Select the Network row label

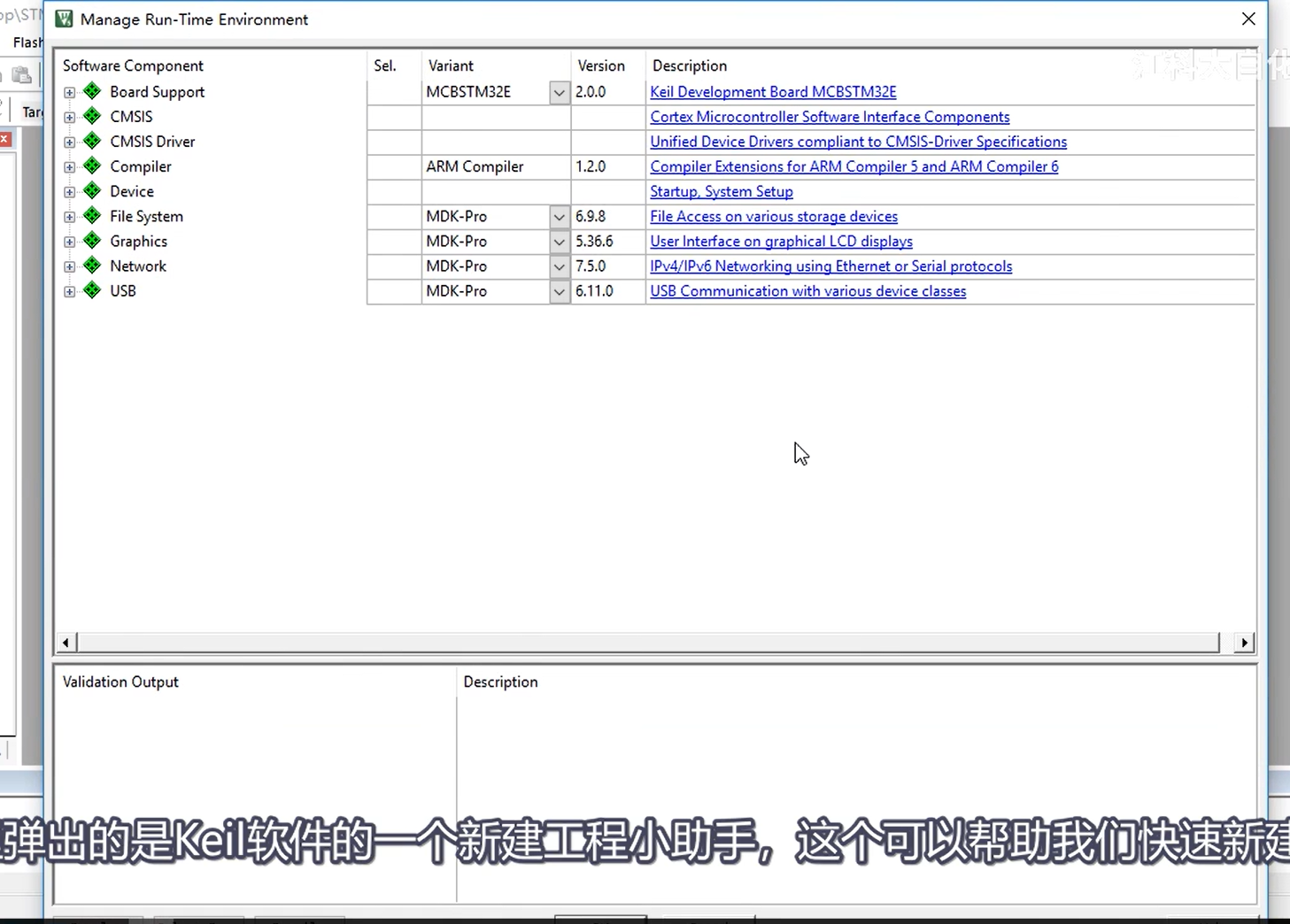coord(138,266)
